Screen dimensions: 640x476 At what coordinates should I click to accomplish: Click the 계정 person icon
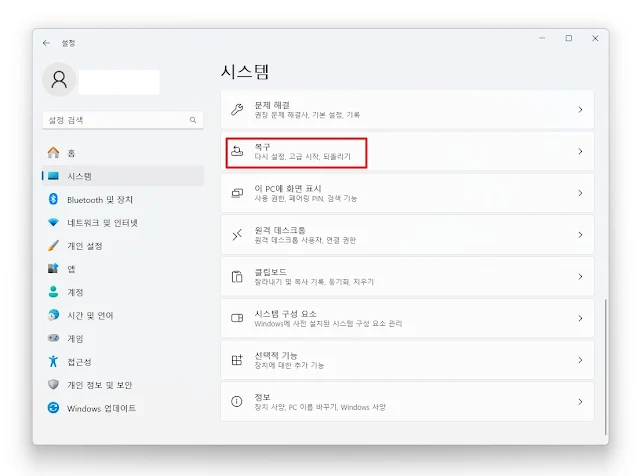click(53, 292)
